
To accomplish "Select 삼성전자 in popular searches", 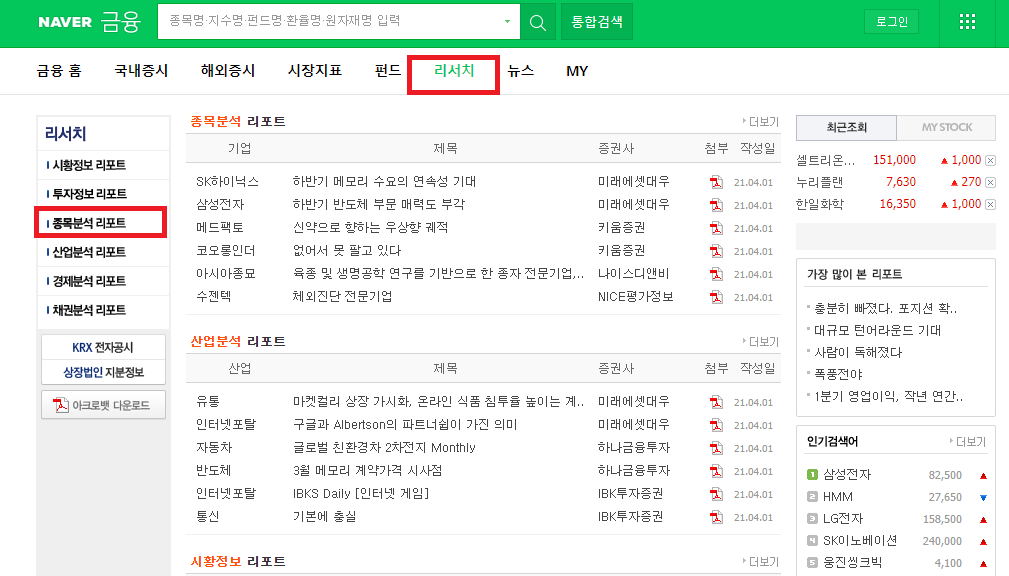I will [847, 474].
